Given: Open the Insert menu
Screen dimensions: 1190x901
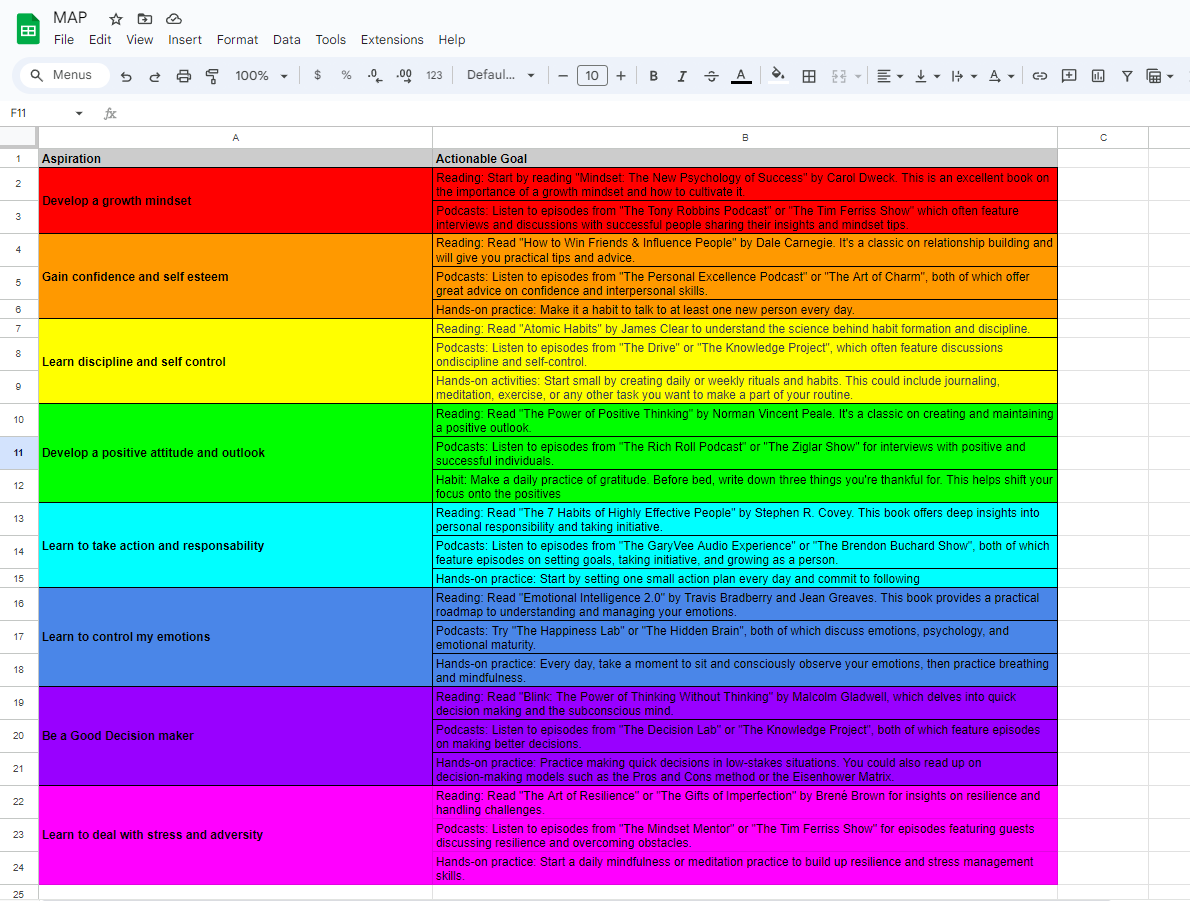Looking at the screenshot, I should pyautogui.click(x=184, y=39).
